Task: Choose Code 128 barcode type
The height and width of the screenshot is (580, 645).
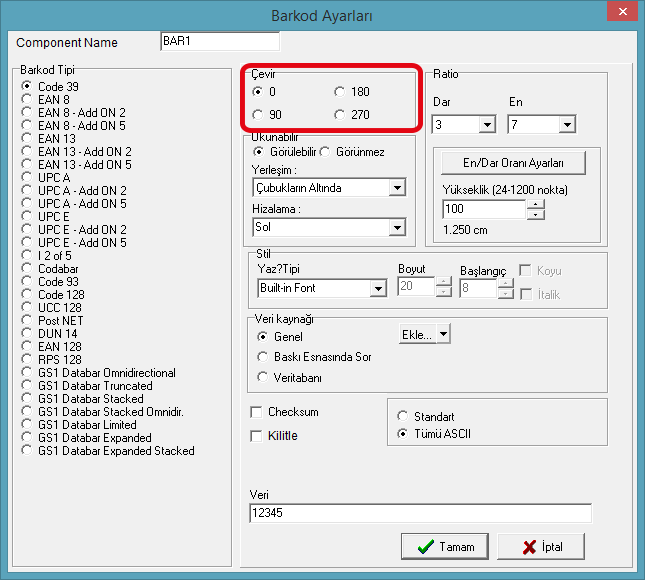Action: click(27, 295)
